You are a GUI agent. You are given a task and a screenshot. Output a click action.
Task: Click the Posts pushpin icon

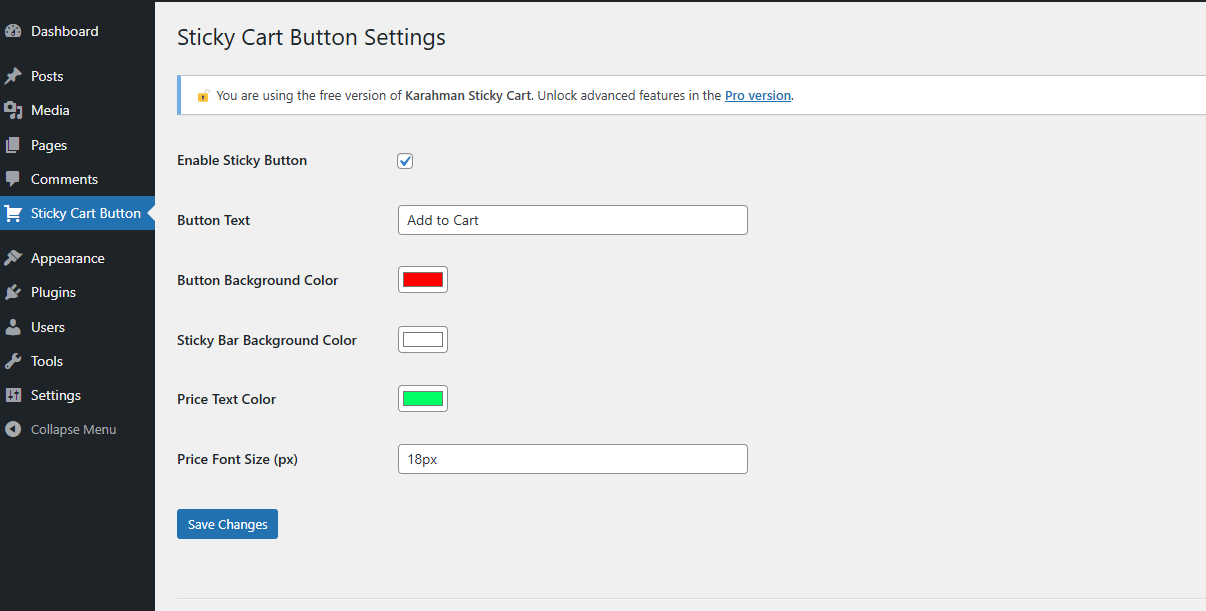[13, 76]
